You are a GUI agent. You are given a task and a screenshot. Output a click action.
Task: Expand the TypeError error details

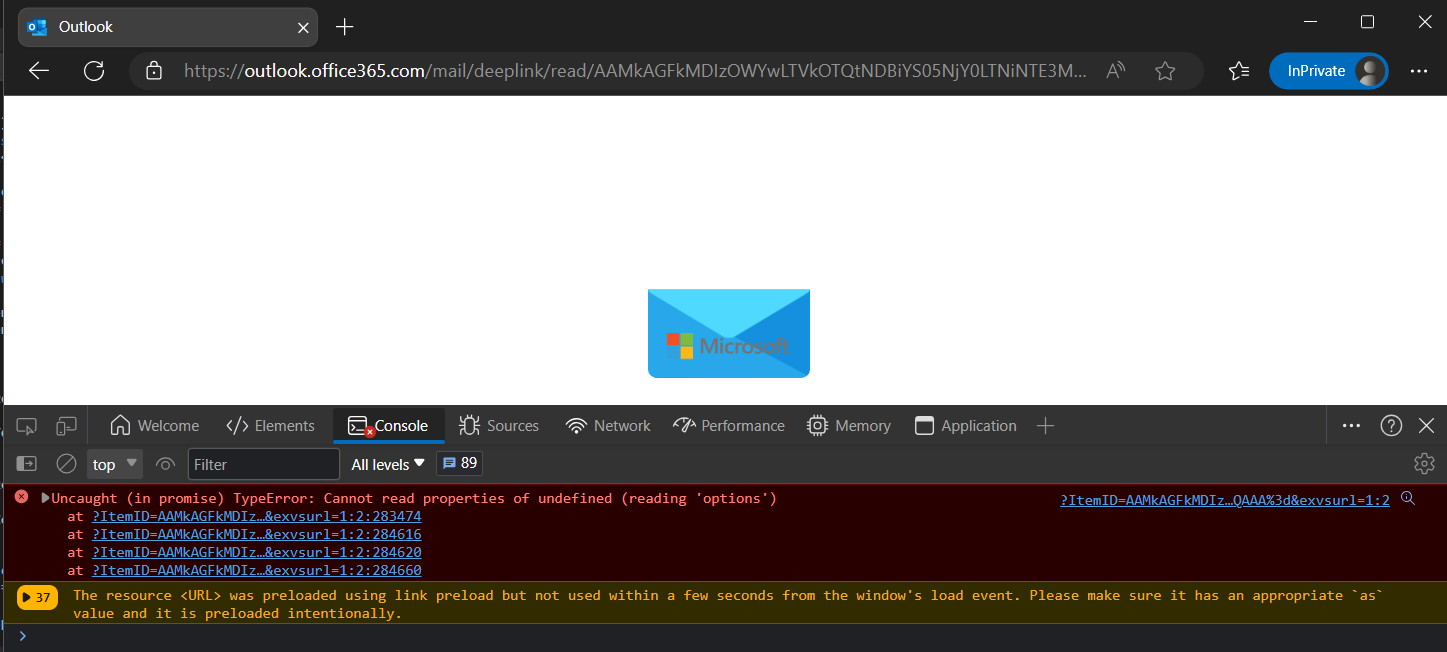[x=43, y=498]
